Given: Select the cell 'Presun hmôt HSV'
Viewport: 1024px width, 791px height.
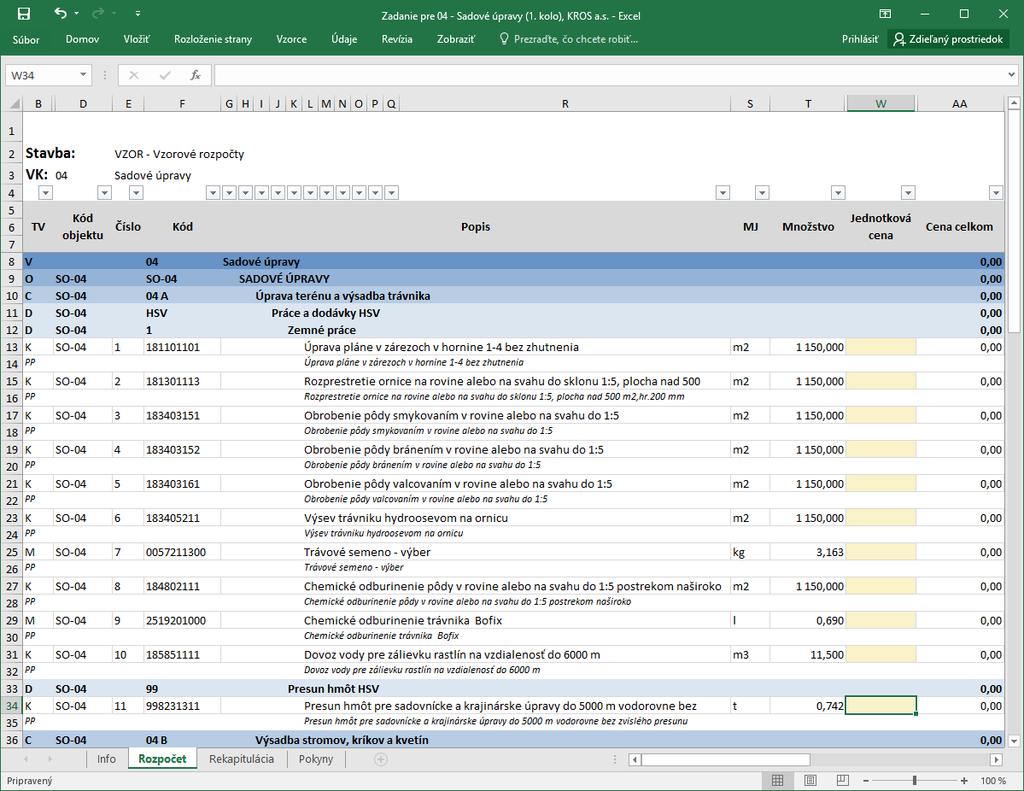Looking at the screenshot, I should pyautogui.click(x=333, y=688).
